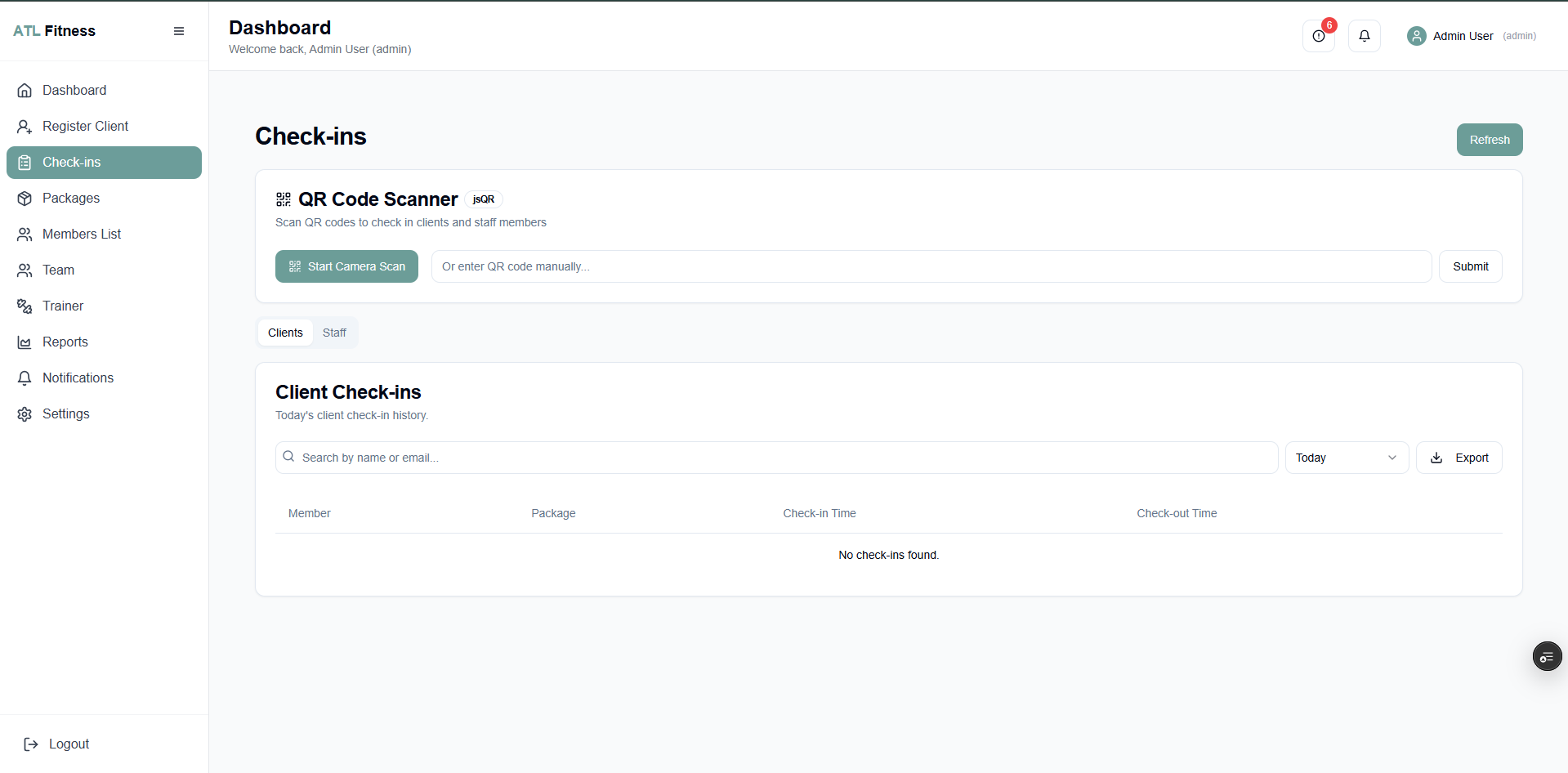1568x773 pixels.
Task: Click the Check-in Time column header
Action: click(x=820, y=513)
